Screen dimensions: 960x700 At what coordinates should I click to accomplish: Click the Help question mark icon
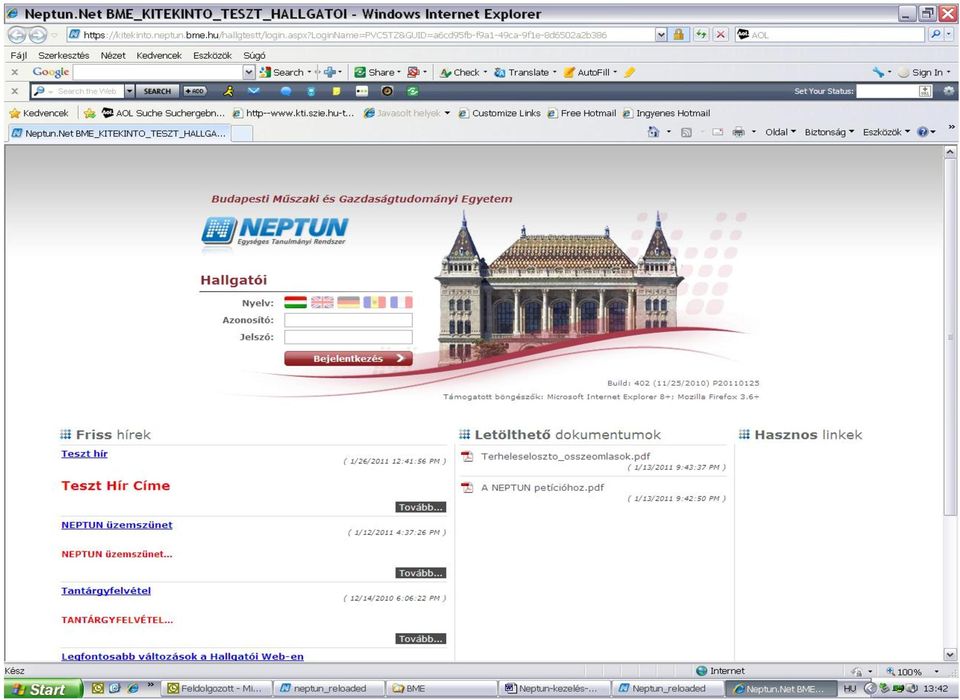coord(923,132)
